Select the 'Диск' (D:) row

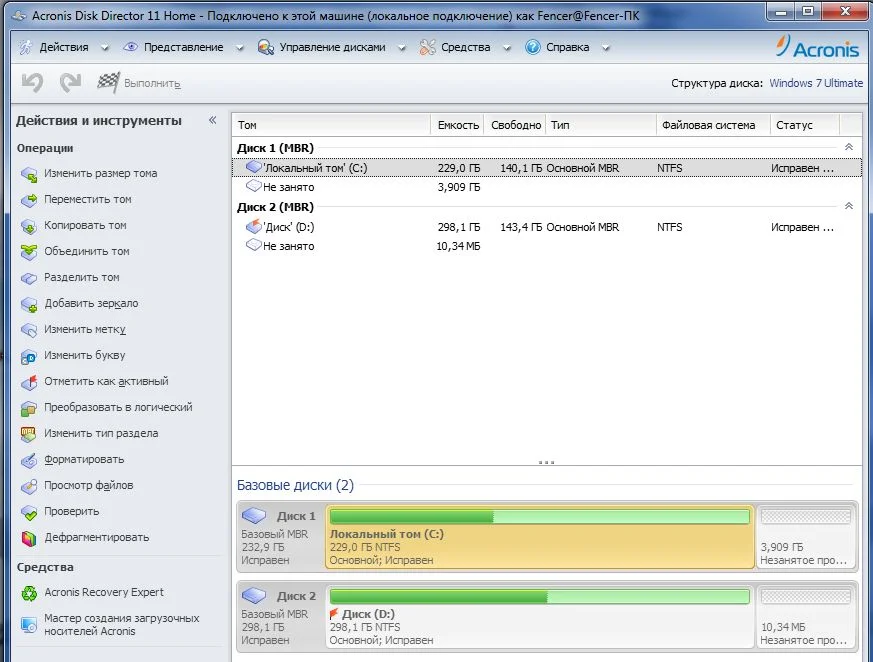tap(547, 227)
